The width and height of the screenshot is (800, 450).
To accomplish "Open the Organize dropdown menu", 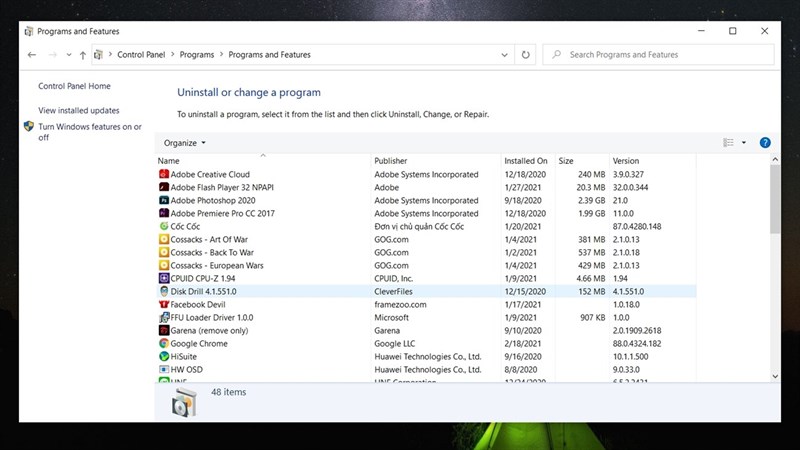I will point(184,143).
